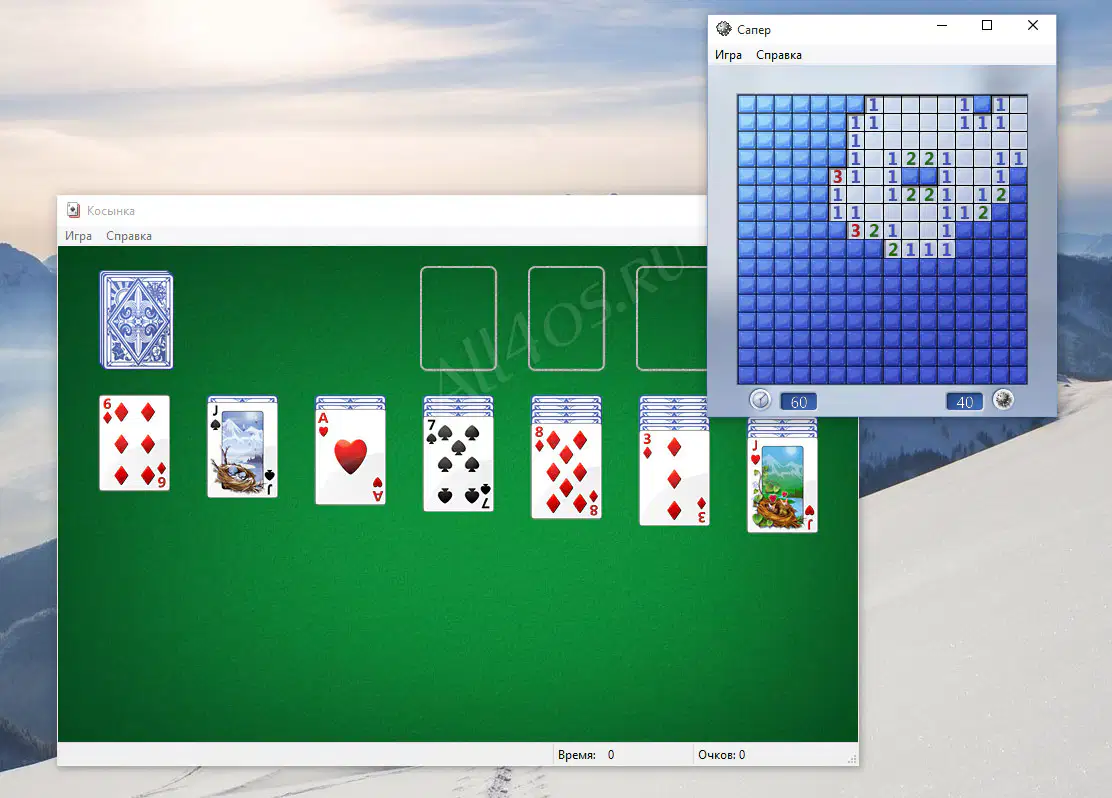
Task: Select the jack of hearts card
Action: (x=782, y=484)
